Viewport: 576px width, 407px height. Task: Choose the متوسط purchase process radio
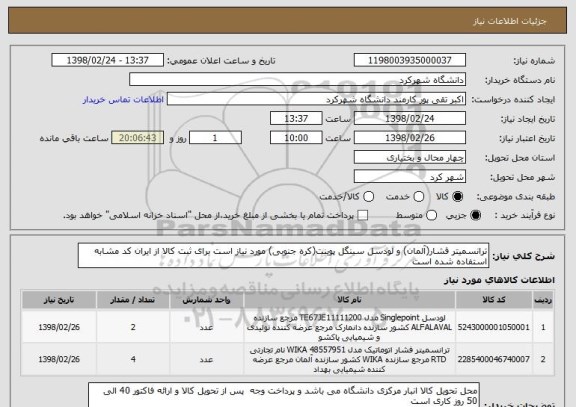tap(431, 216)
